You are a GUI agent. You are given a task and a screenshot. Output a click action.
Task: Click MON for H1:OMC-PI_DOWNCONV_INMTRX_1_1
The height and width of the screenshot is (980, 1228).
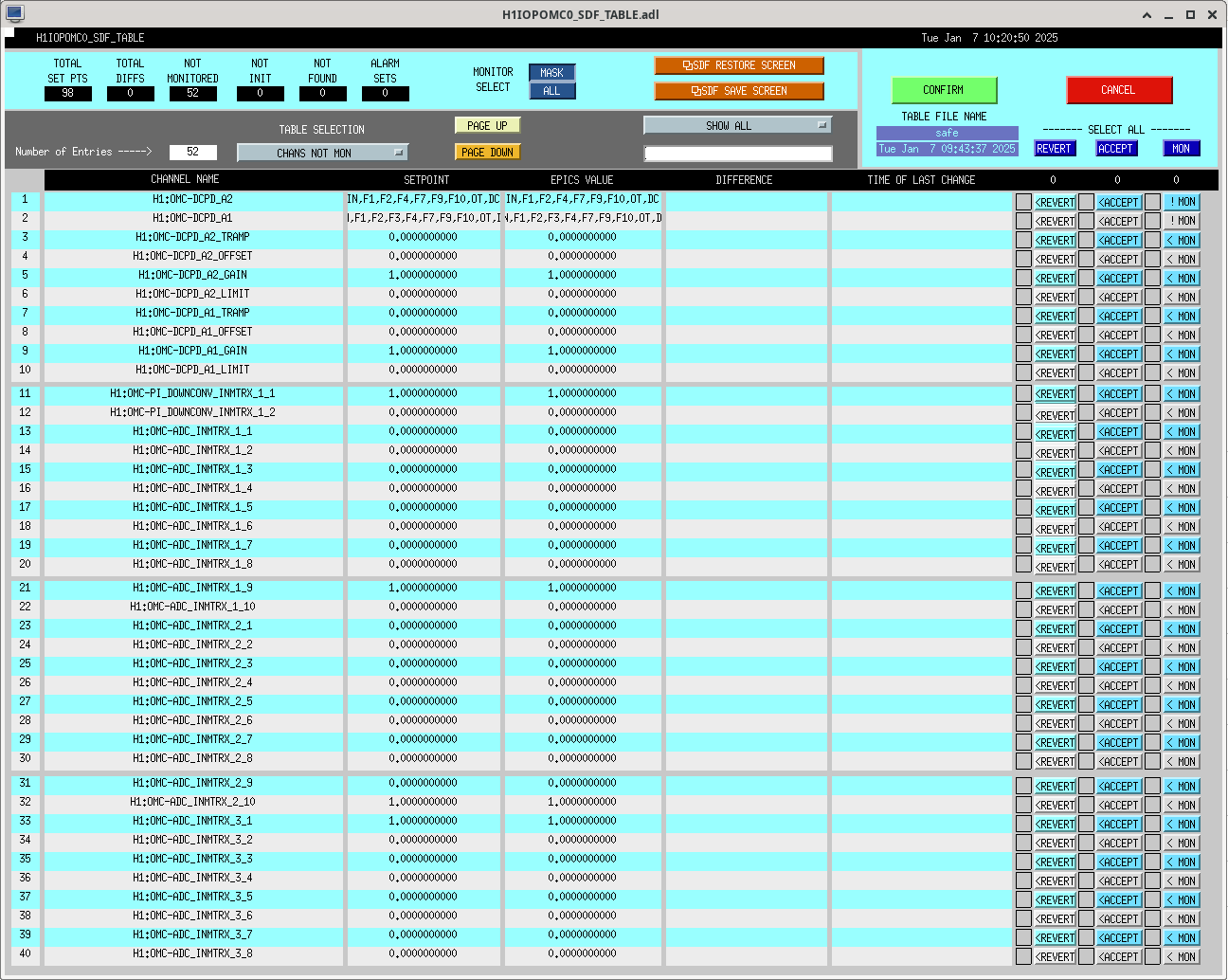pos(1182,393)
